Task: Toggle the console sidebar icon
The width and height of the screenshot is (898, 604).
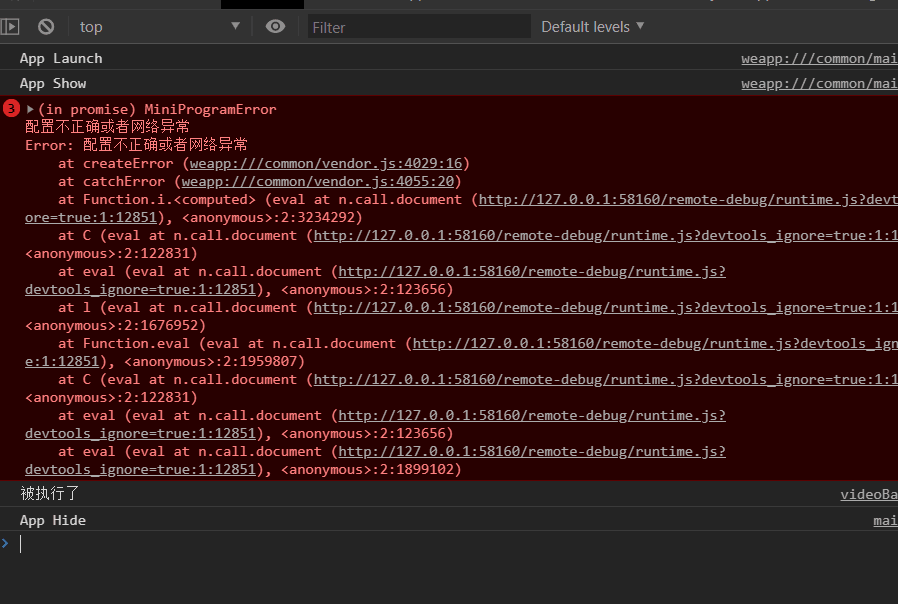Action: pos(10,26)
